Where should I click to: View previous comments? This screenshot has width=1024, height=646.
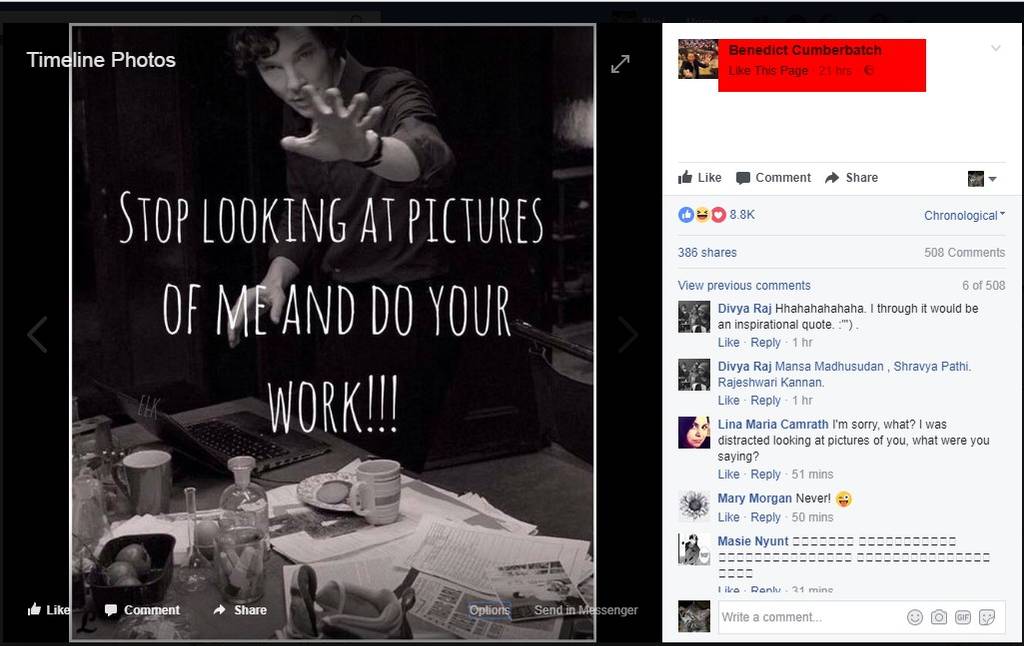[744, 286]
